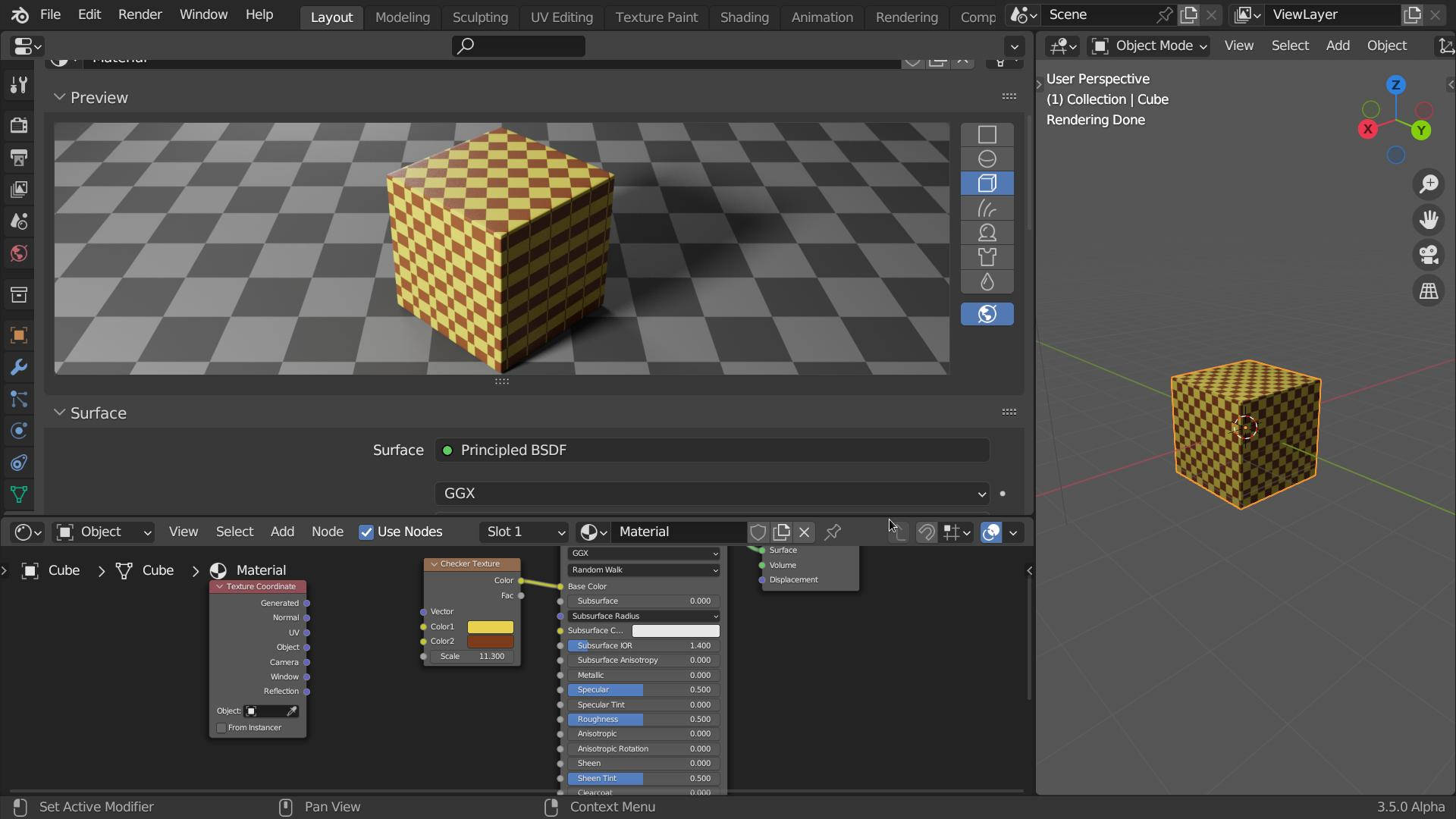Open the Modifier properties tab
Screen dimensions: 1456x819
coord(19,368)
